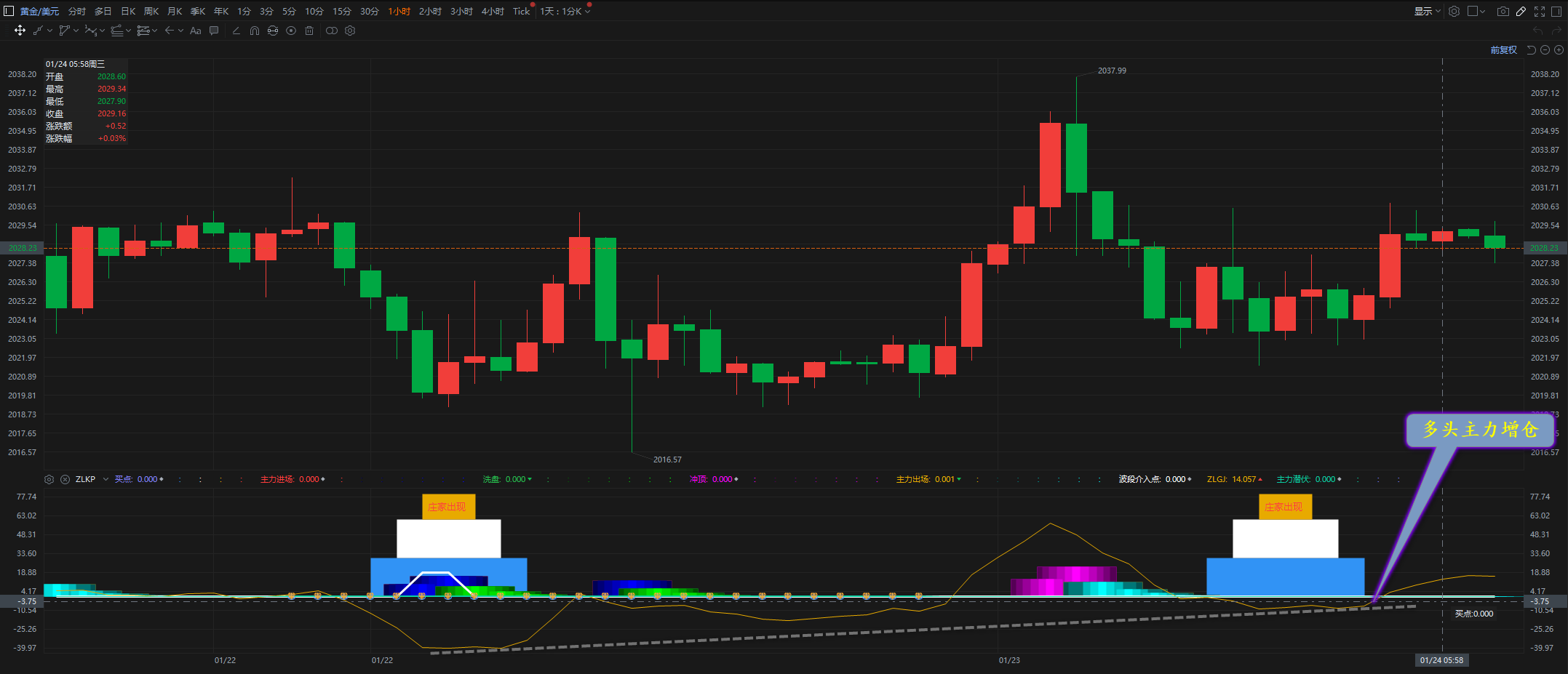Select the wave polyline drawing tool
The width and height of the screenshot is (1568, 674).
(x=90, y=31)
